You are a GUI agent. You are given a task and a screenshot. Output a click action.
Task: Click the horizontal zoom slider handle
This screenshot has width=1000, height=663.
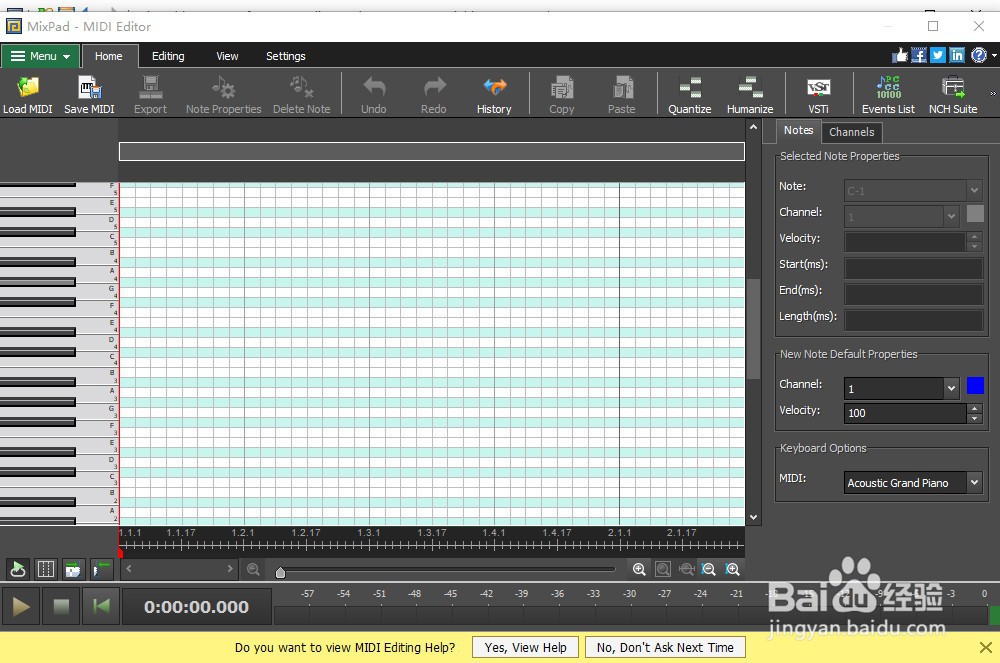[280, 572]
